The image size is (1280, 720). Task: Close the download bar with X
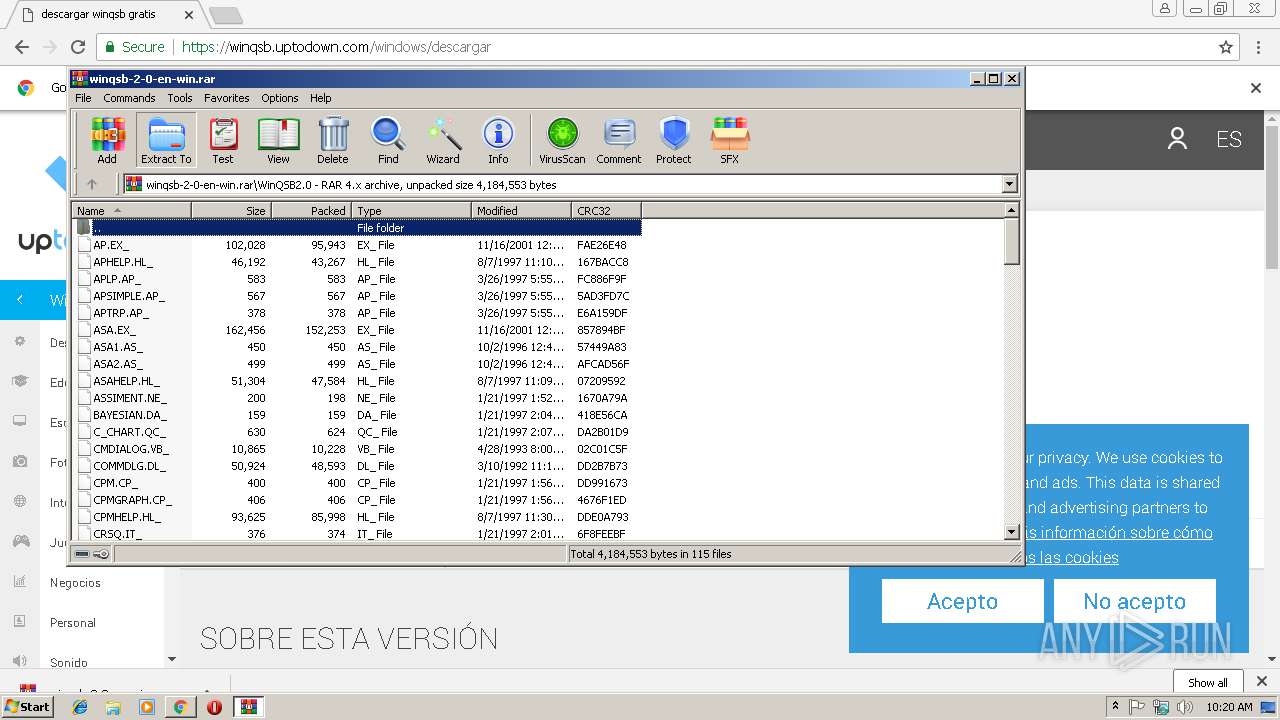point(1261,682)
